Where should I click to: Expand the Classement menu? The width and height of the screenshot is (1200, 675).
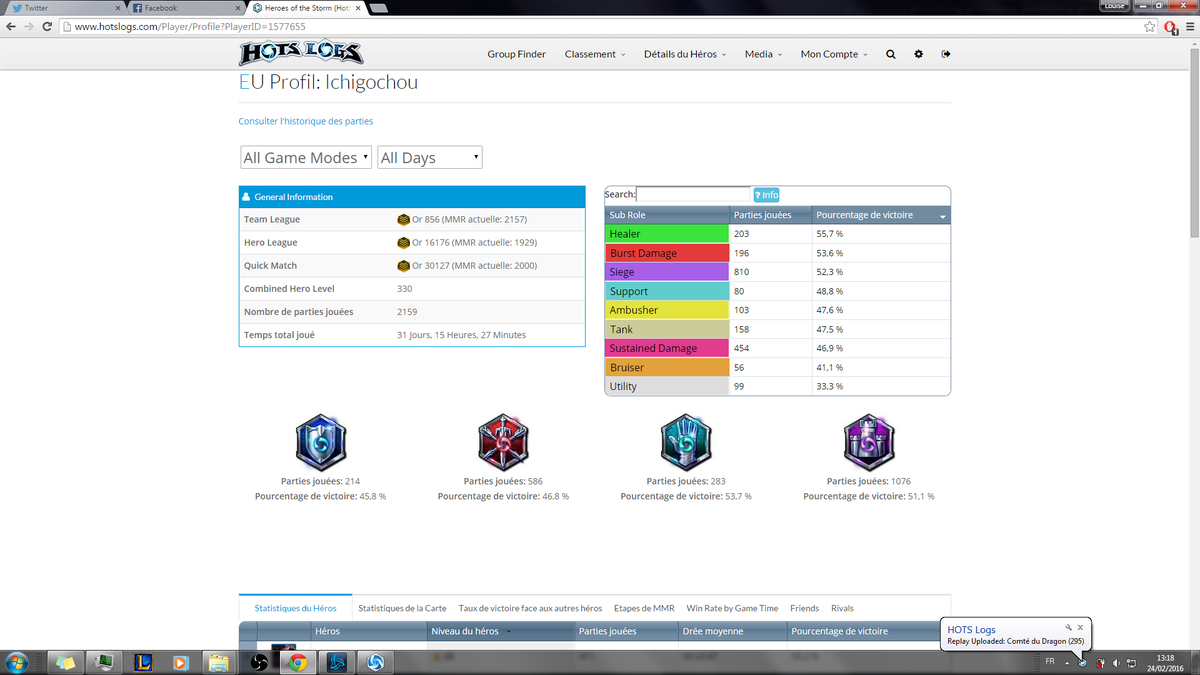595,54
